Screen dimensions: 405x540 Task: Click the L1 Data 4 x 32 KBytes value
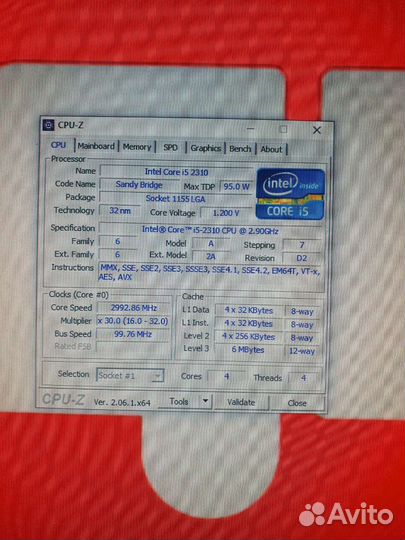pos(249,310)
